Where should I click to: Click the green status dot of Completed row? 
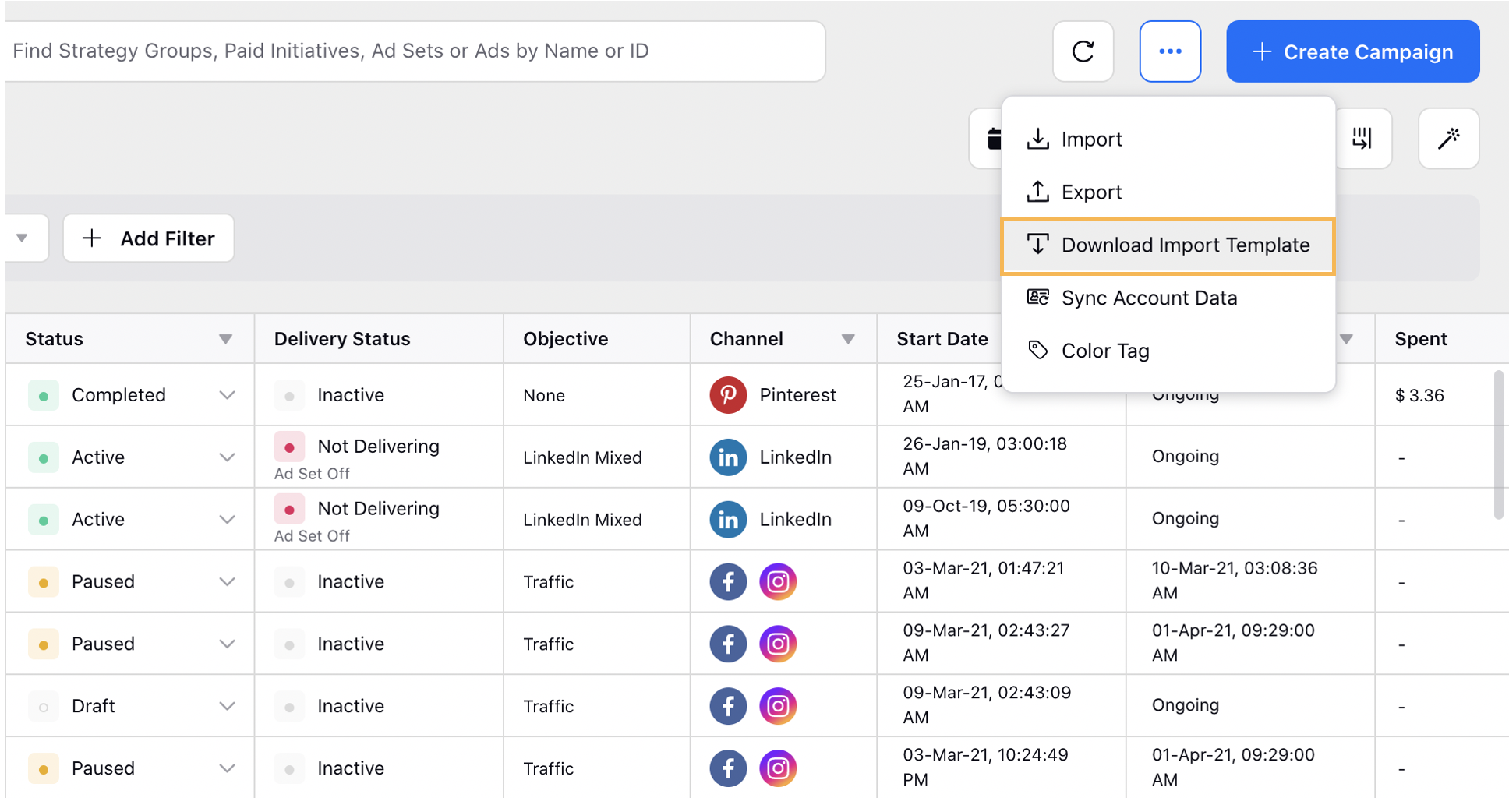(x=44, y=396)
